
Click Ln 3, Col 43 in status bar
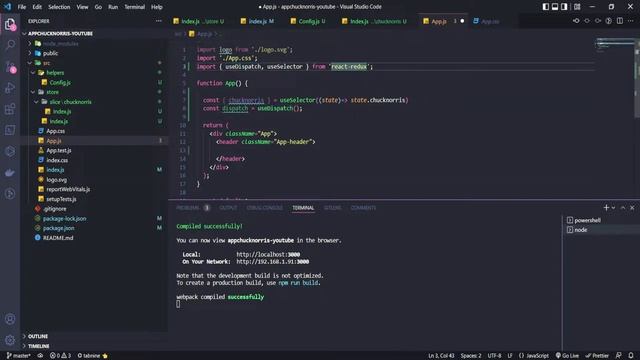click(x=441, y=356)
